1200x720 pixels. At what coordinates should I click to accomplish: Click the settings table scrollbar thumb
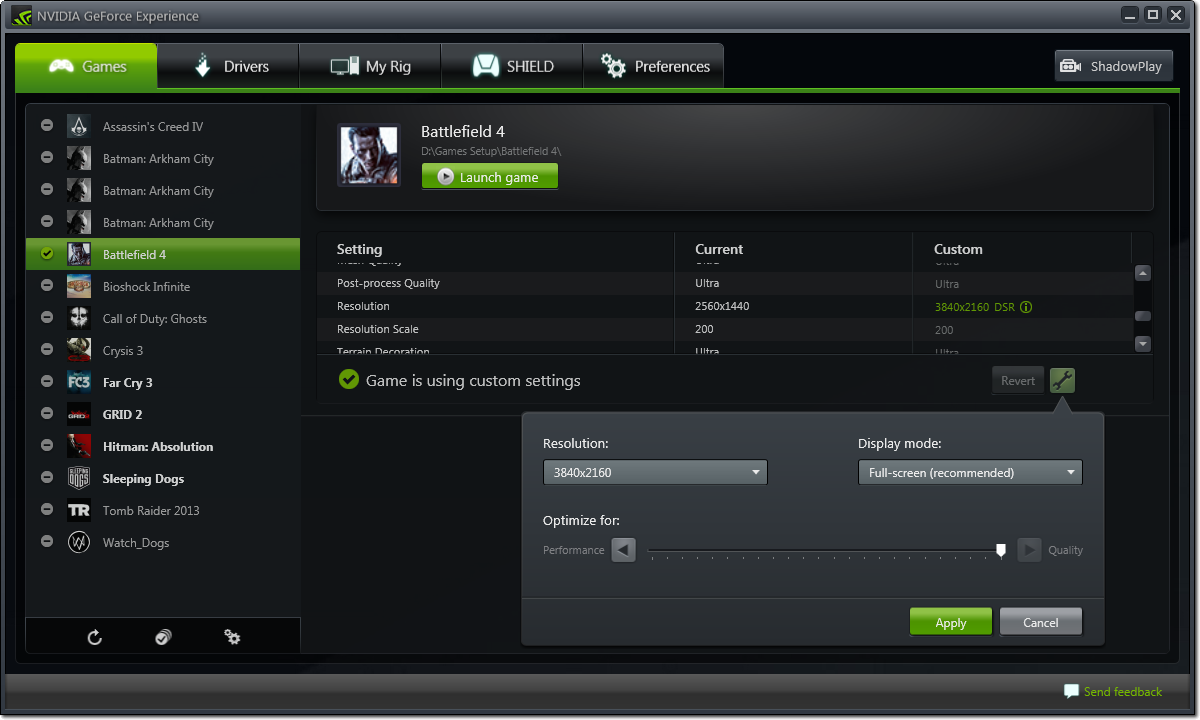[1143, 316]
